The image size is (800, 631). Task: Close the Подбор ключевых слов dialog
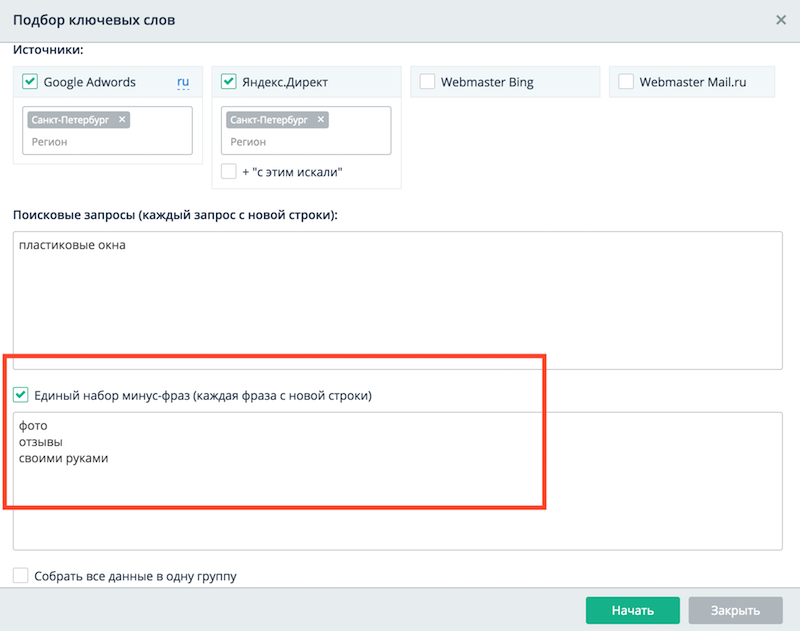781,19
